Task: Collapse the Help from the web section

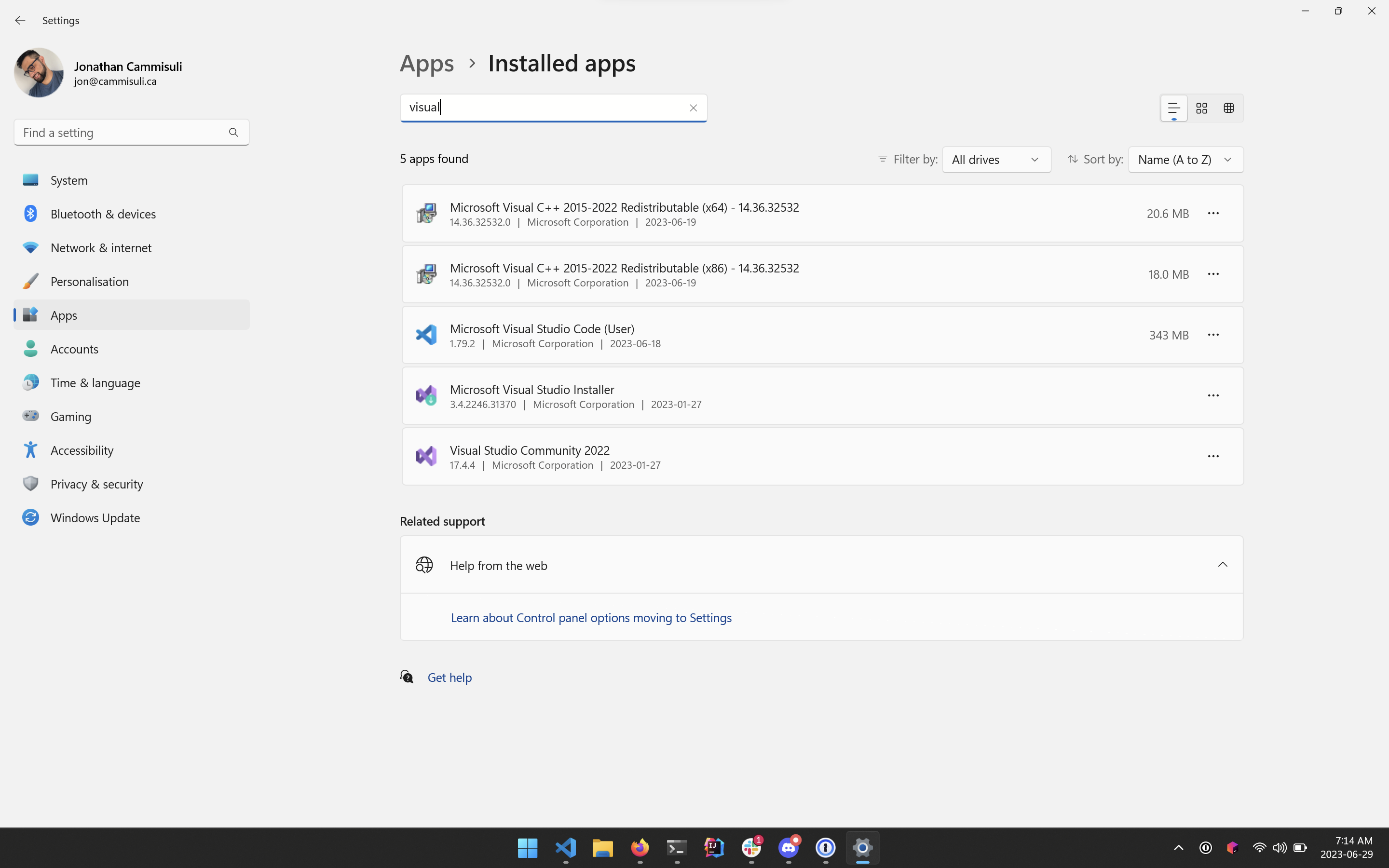Action: pyautogui.click(x=1223, y=565)
